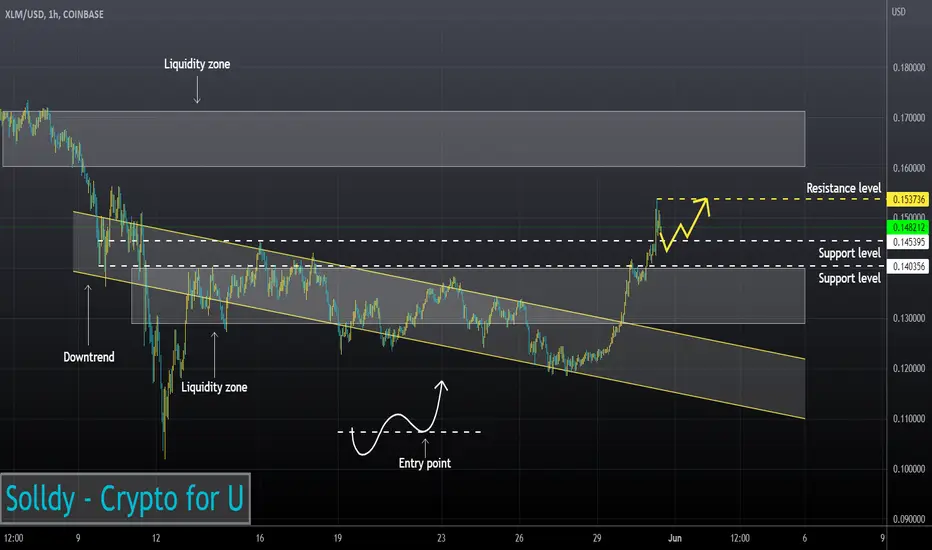932x550 pixels.
Task: Click the 0.180000 price axis value
Action: (x=909, y=68)
